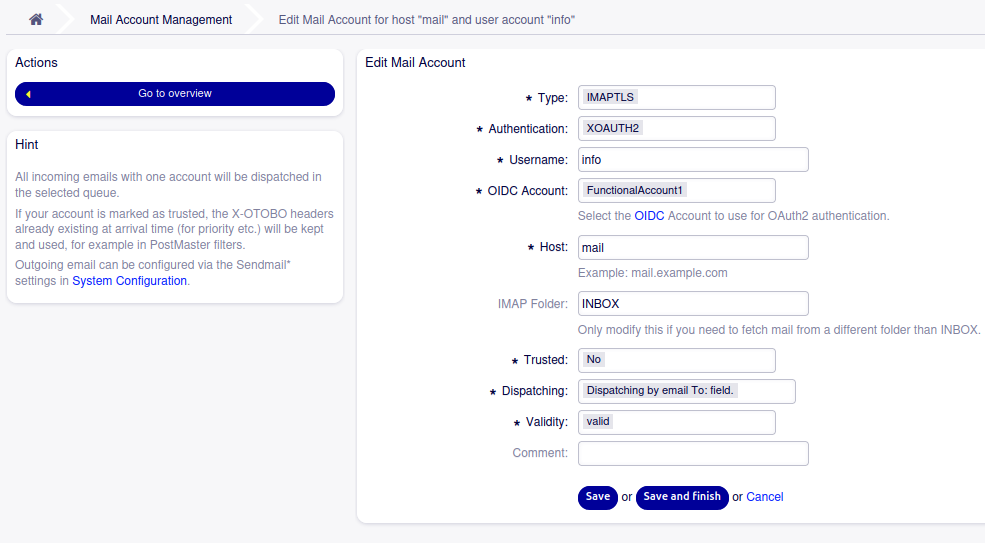Expand the Dispatching selection field
The image size is (985, 543).
[x=687, y=391]
